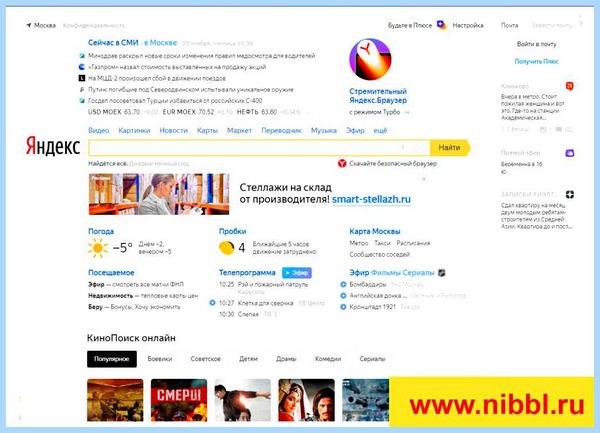Click the live icon before 10:27 Клетка
Image resolution: width=600 pixels, height=433 pixels.
(212, 303)
